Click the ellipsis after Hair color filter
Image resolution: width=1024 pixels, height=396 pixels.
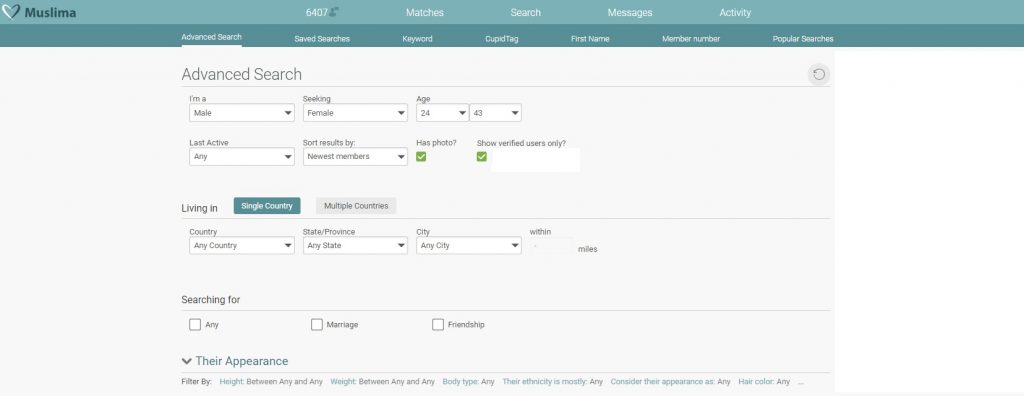[801, 382]
